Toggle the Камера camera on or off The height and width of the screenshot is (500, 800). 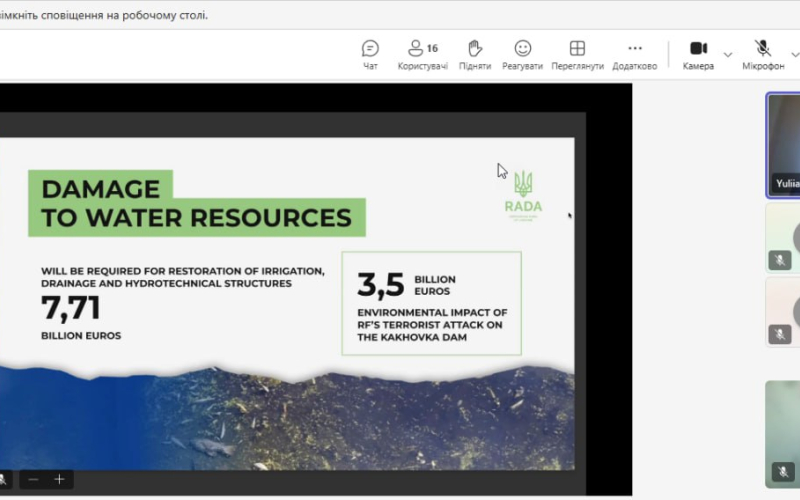pos(698,55)
